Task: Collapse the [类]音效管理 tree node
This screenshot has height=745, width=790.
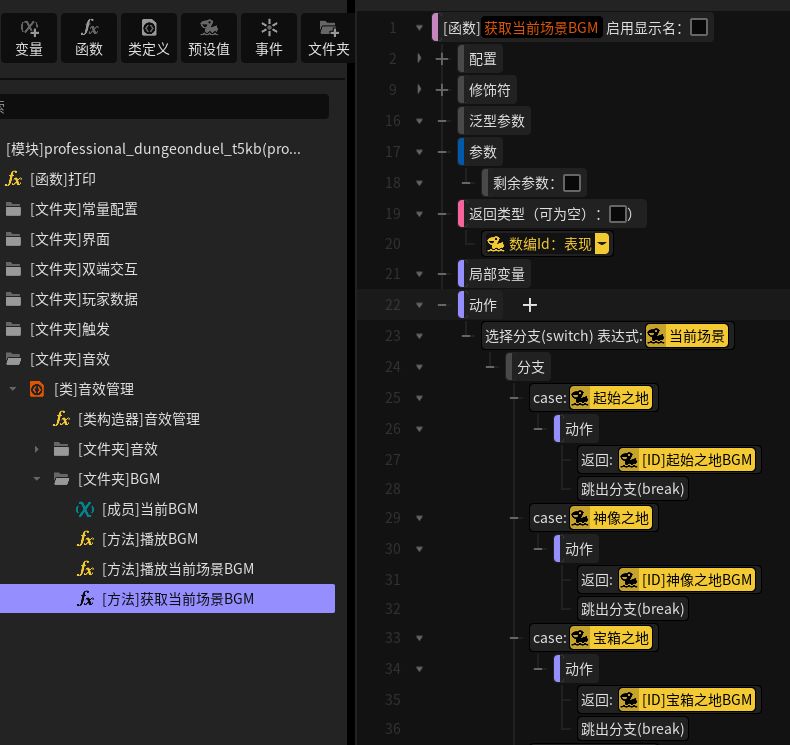Action: (x=13, y=389)
